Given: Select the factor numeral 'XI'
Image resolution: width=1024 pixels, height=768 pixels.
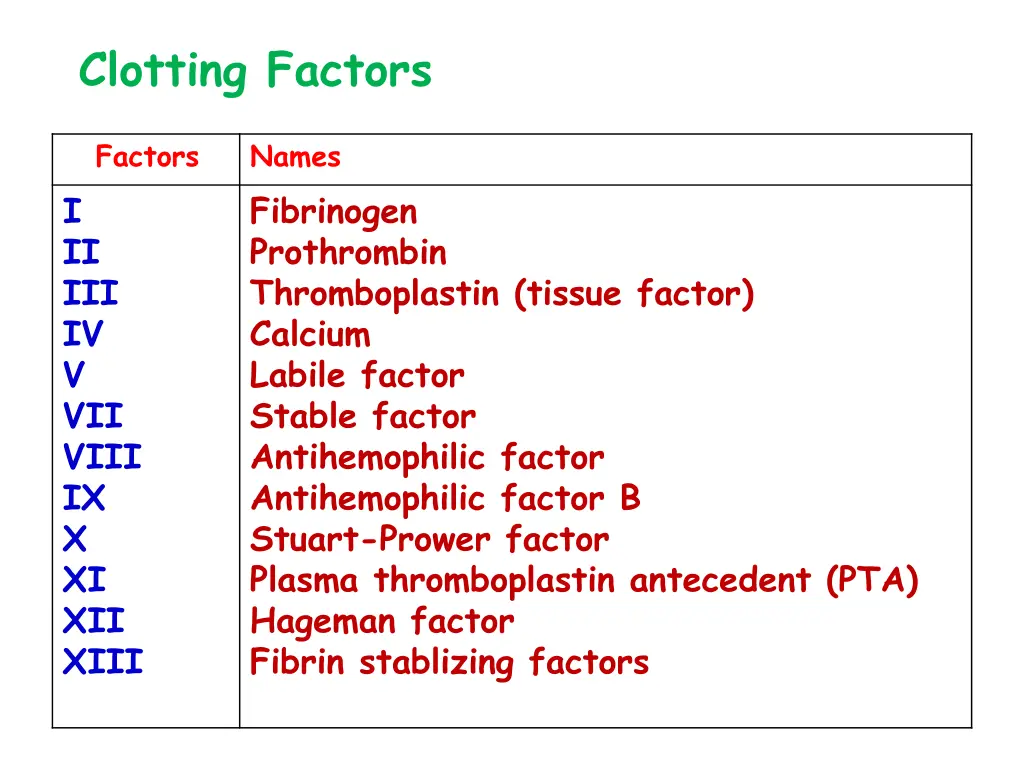Looking at the screenshot, I should coord(83,580).
